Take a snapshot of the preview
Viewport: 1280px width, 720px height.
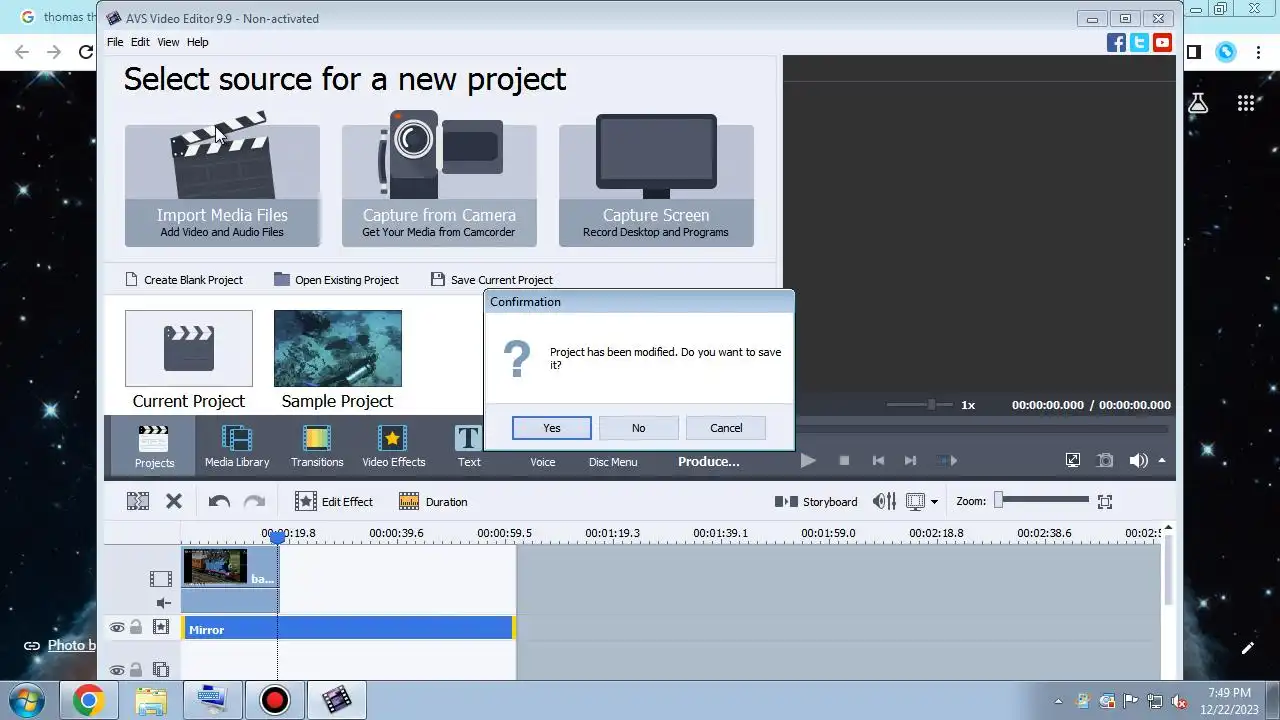[x=1105, y=460]
